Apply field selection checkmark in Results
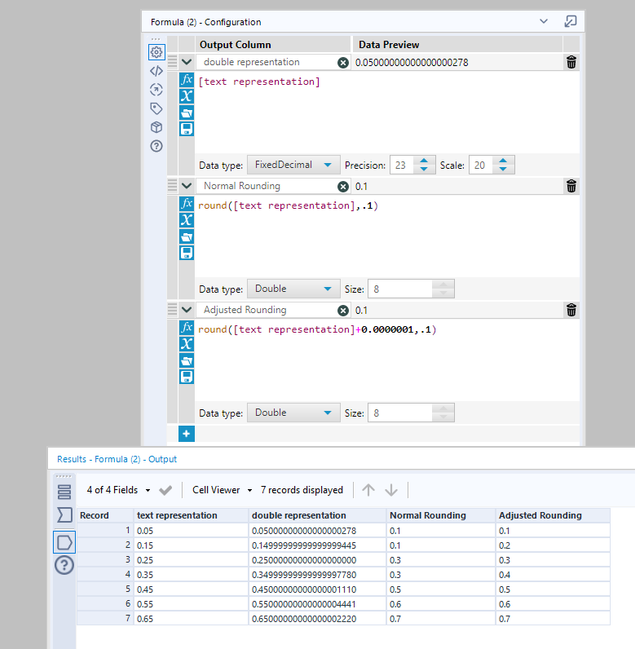The image size is (635, 649). pos(166,490)
